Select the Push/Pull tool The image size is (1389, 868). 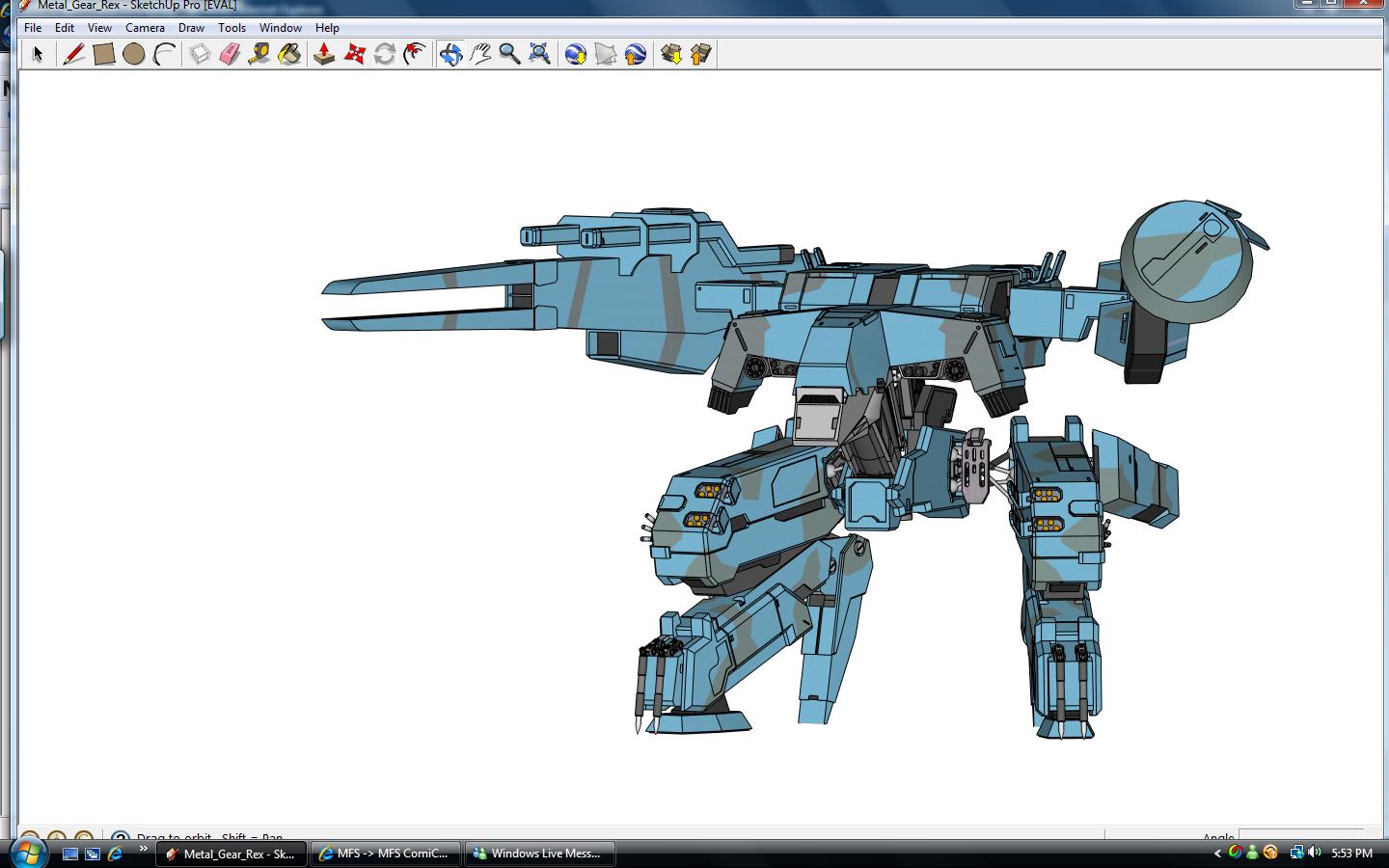[x=325, y=54]
